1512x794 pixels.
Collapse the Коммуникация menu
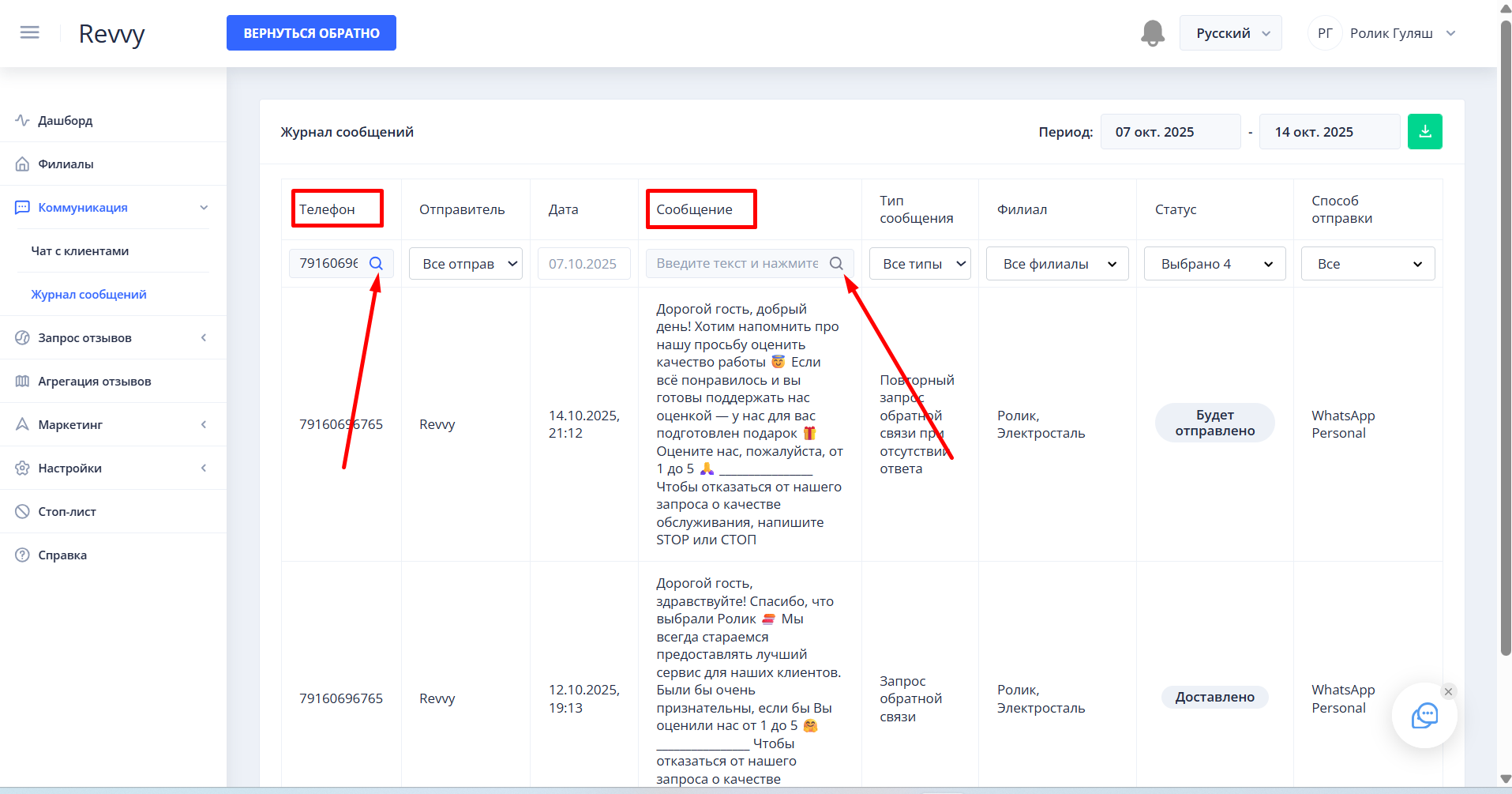pos(204,207)
